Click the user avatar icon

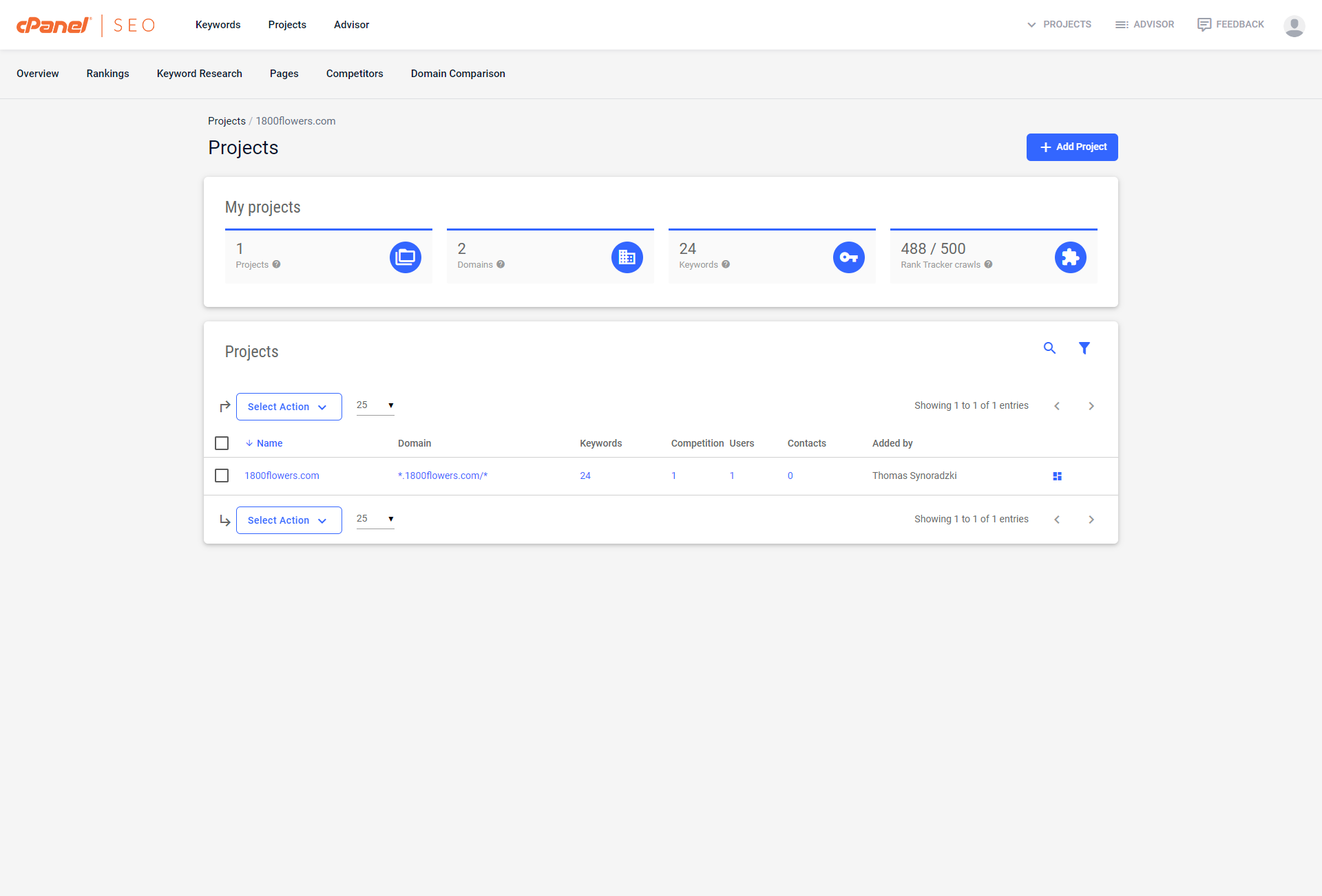(1294, 25)
